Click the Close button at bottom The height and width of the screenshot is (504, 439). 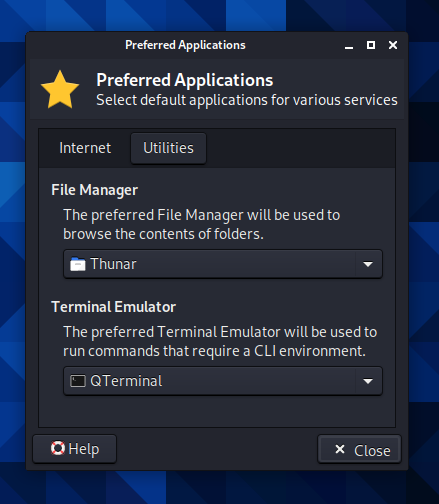(359, 449)
